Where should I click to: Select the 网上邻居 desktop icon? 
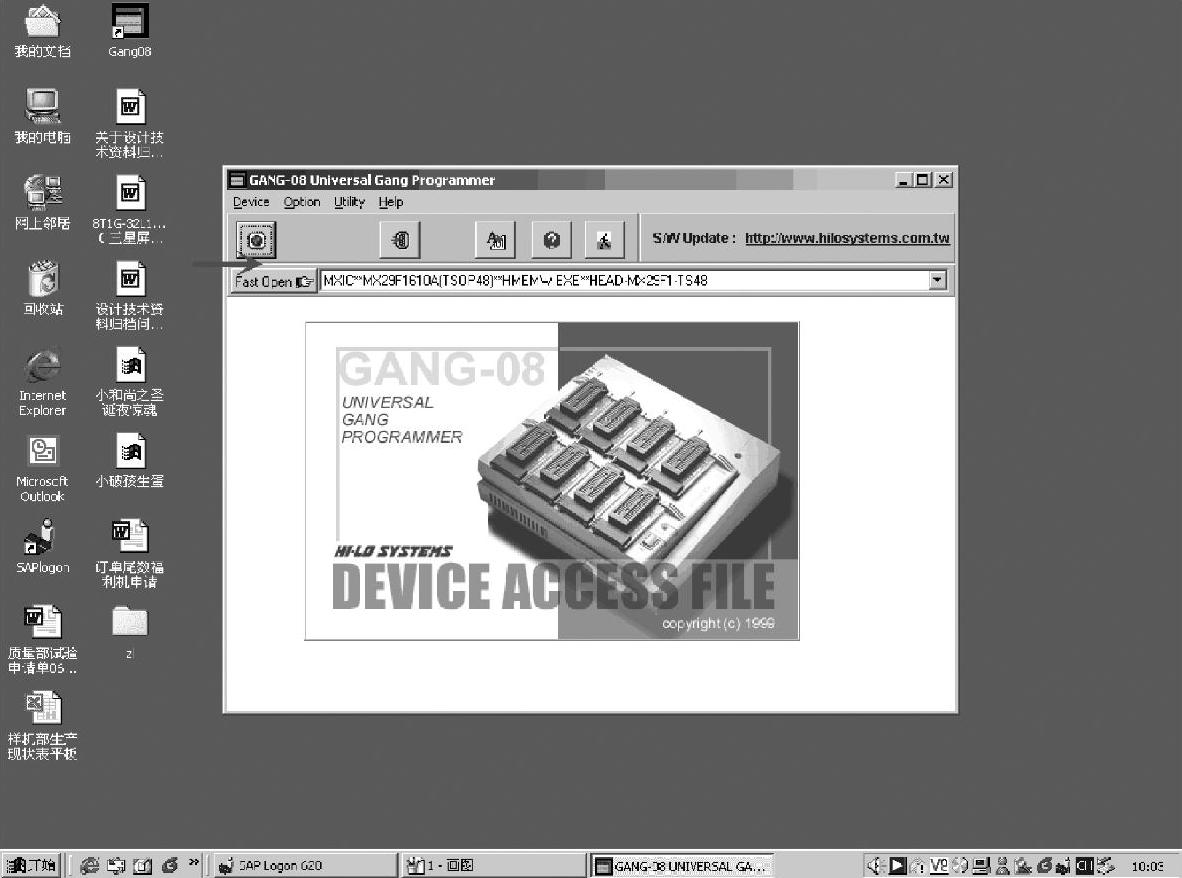tap(43, 202)
